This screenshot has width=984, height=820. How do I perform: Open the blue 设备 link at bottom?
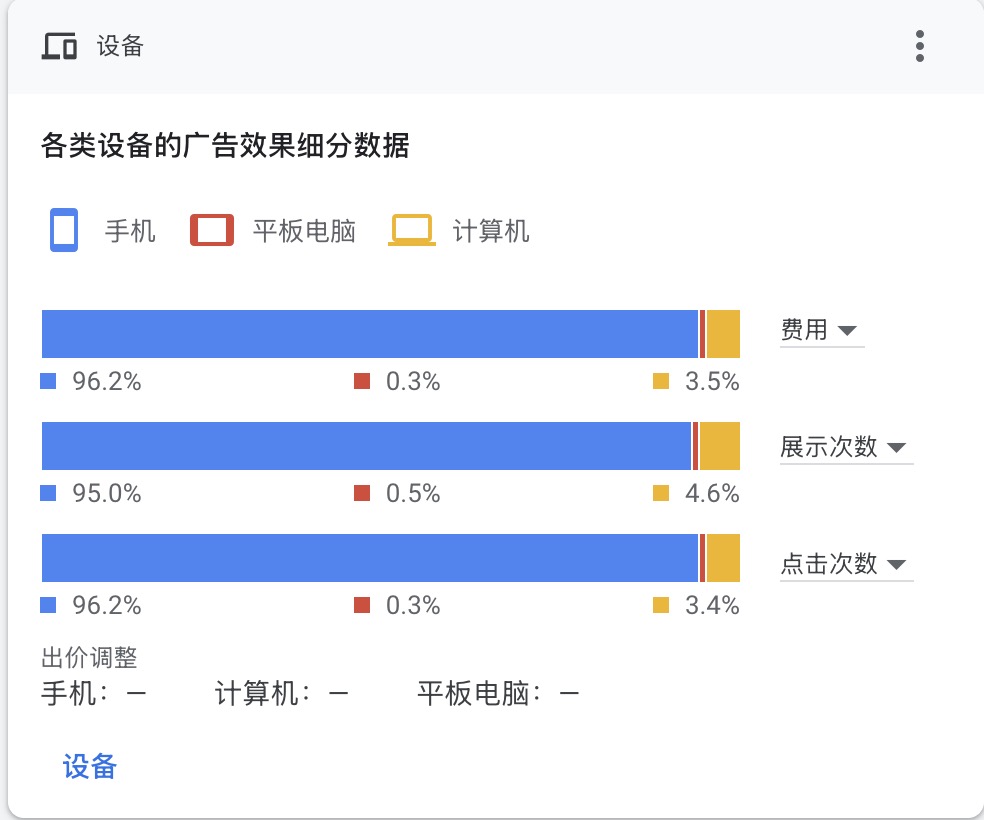pos(90,767)
